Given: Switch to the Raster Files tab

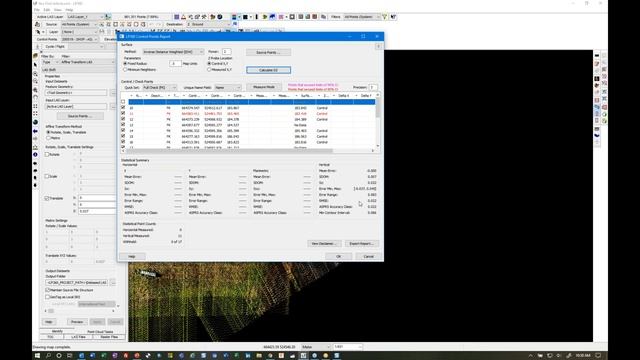Looking at the screenshot, I should tap(109, 337).
